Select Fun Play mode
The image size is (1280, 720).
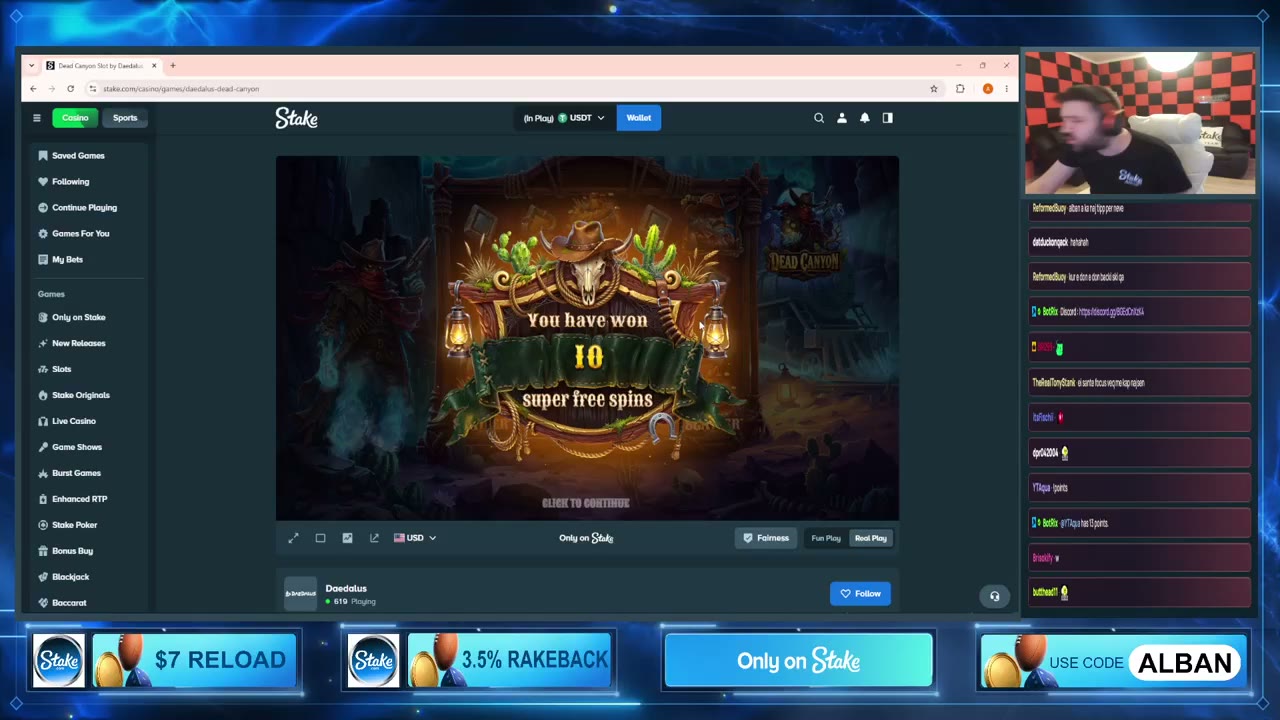click(826, 538)
